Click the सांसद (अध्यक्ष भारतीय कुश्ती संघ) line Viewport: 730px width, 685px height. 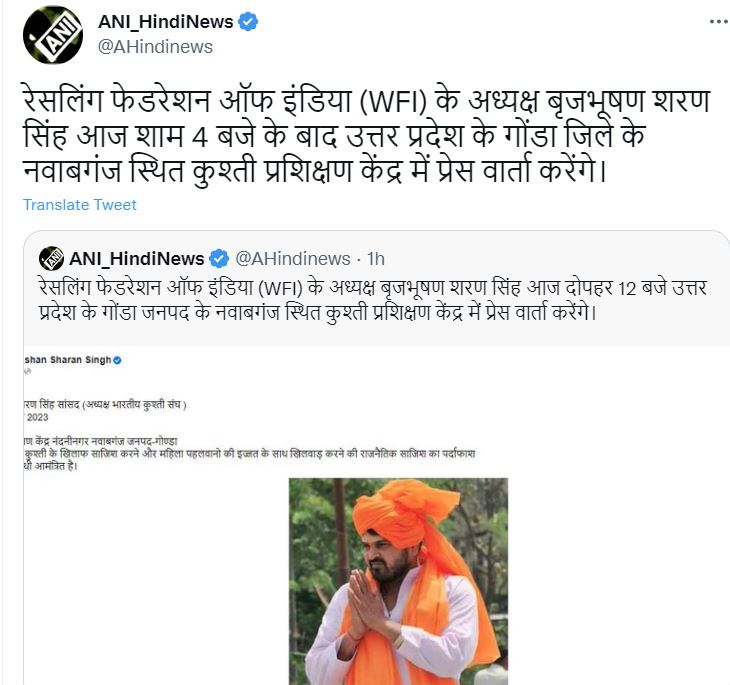tap(105, 405)
